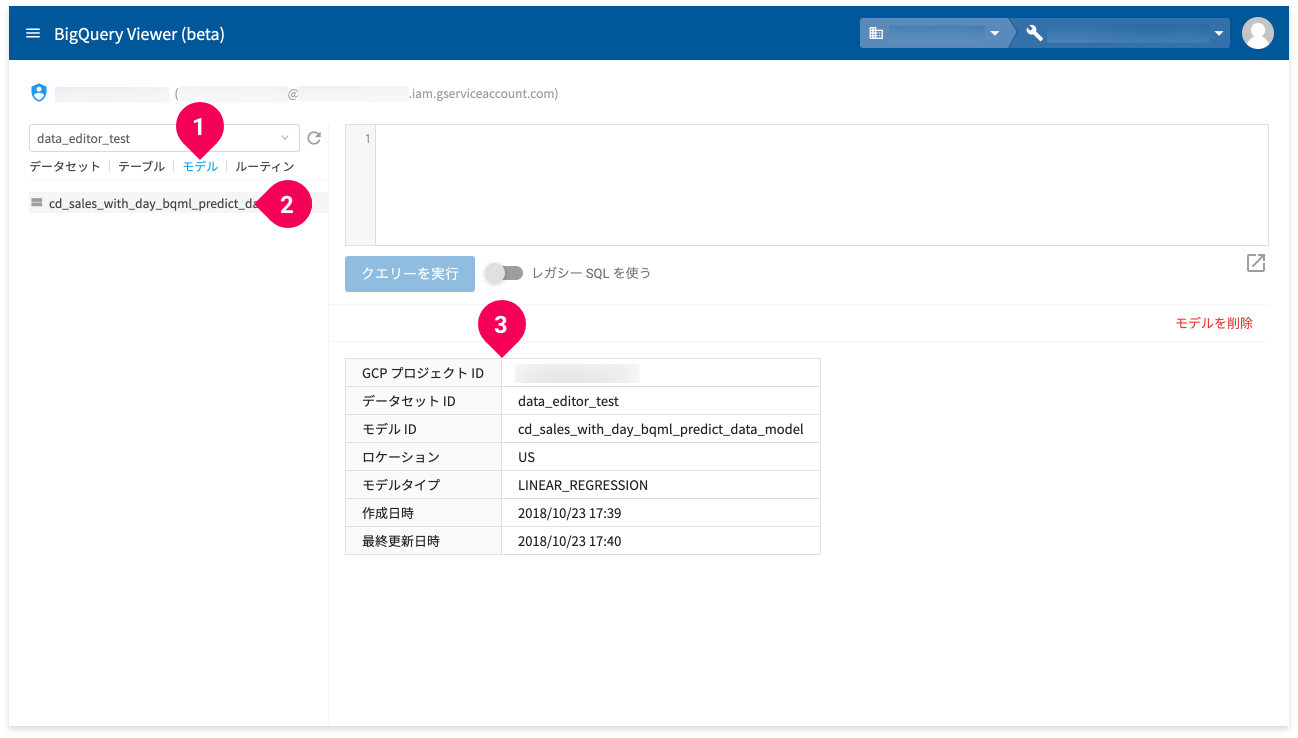This screenshot has width=1298, height=738.
Task: Click the クエリーを実行 button
Action: click(410, 273)
